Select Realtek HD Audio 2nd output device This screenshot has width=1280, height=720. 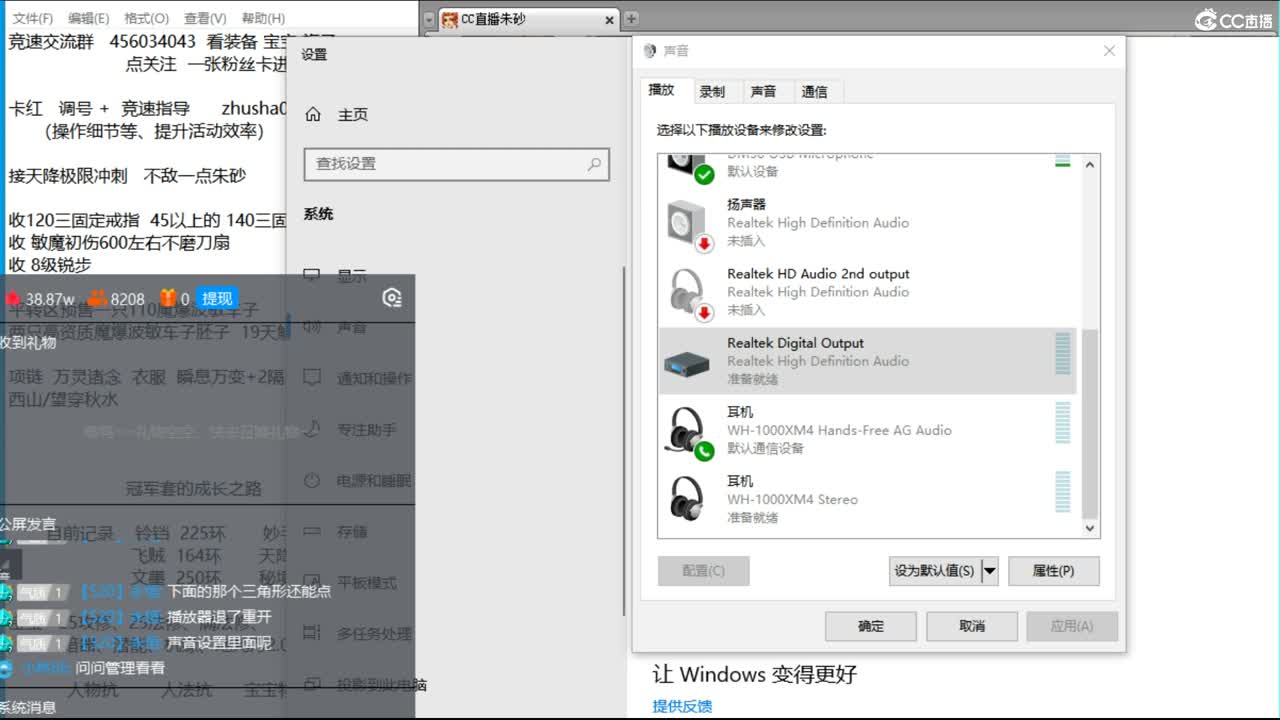pos(868,292)
